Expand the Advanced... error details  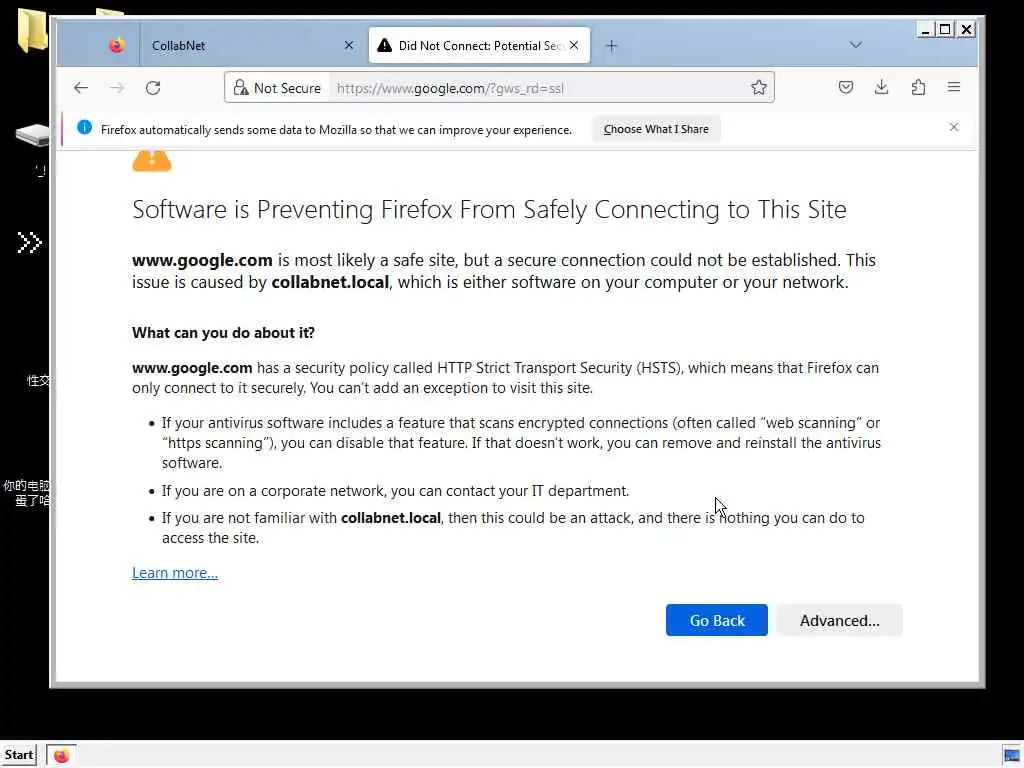click(839, 620)
